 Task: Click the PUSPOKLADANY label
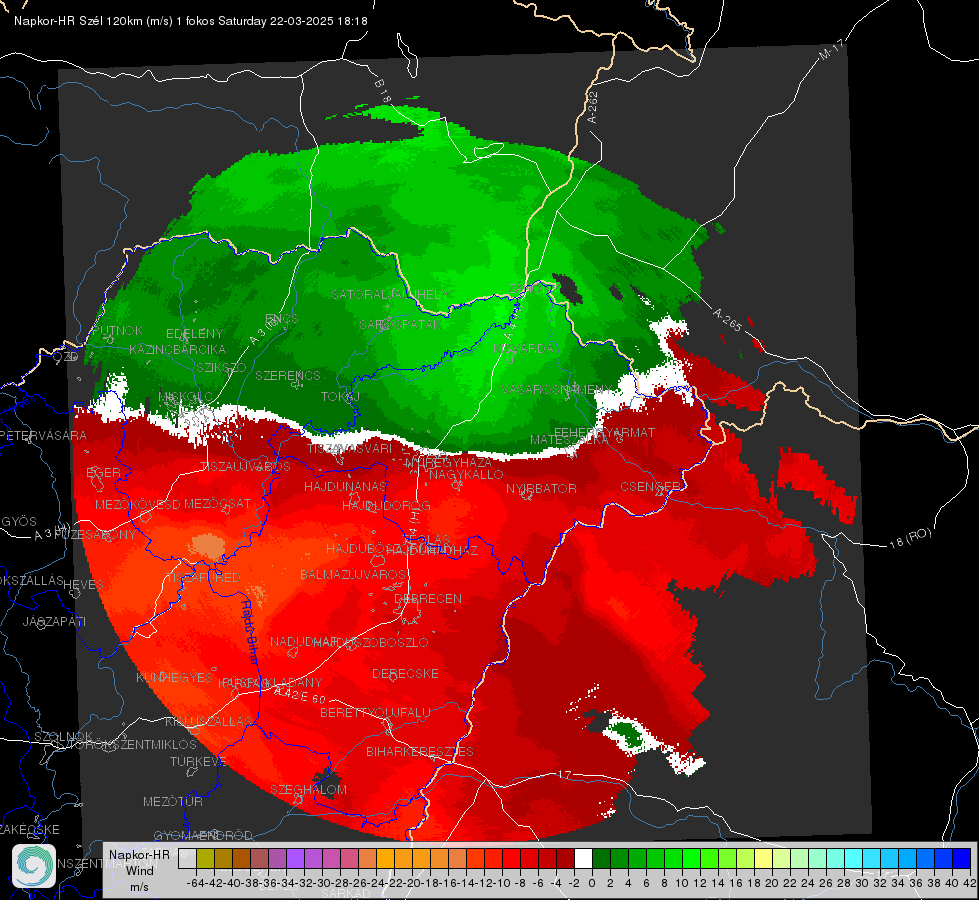coord(270,683)
